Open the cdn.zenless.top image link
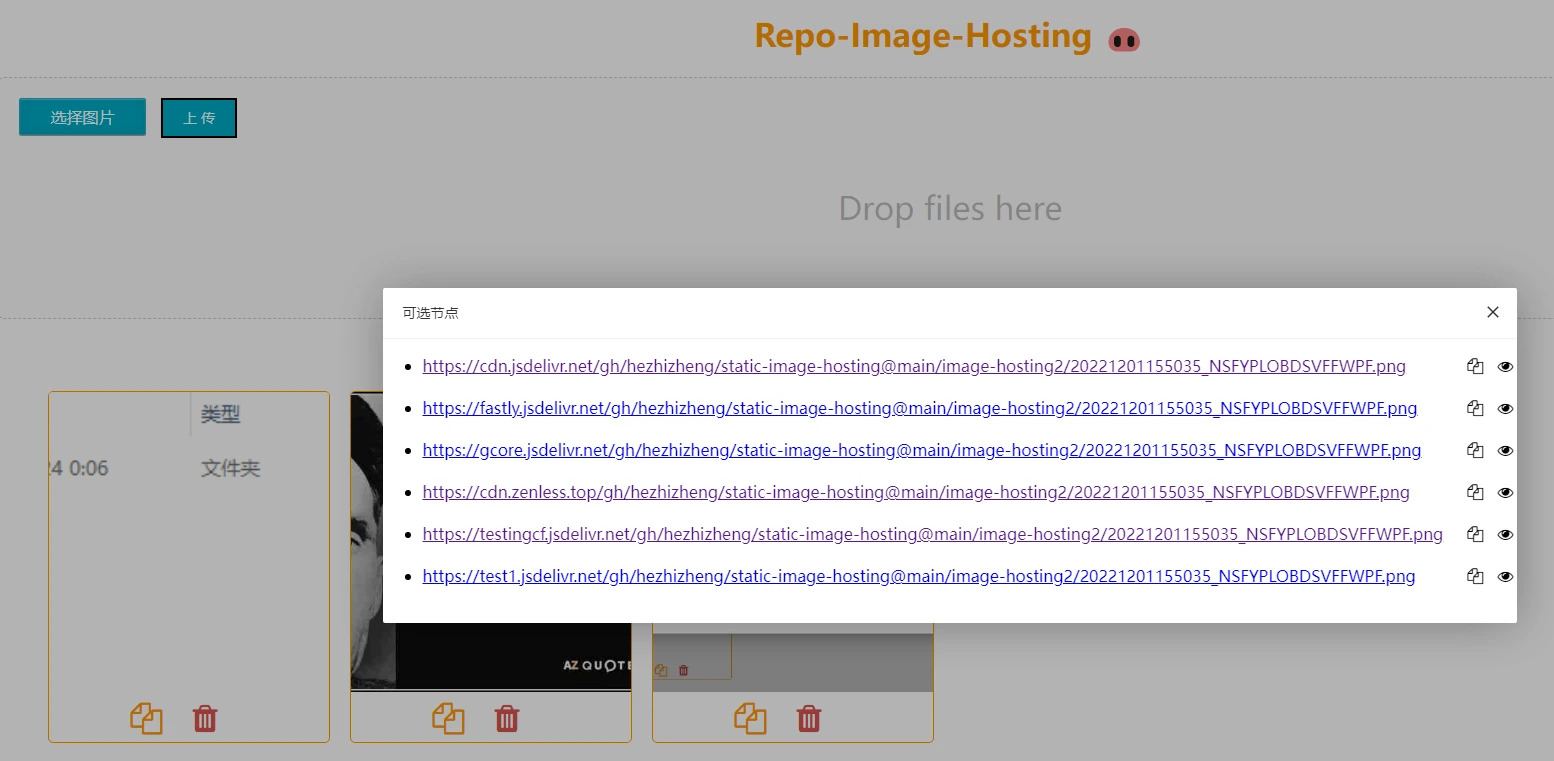 pos(916,492)
